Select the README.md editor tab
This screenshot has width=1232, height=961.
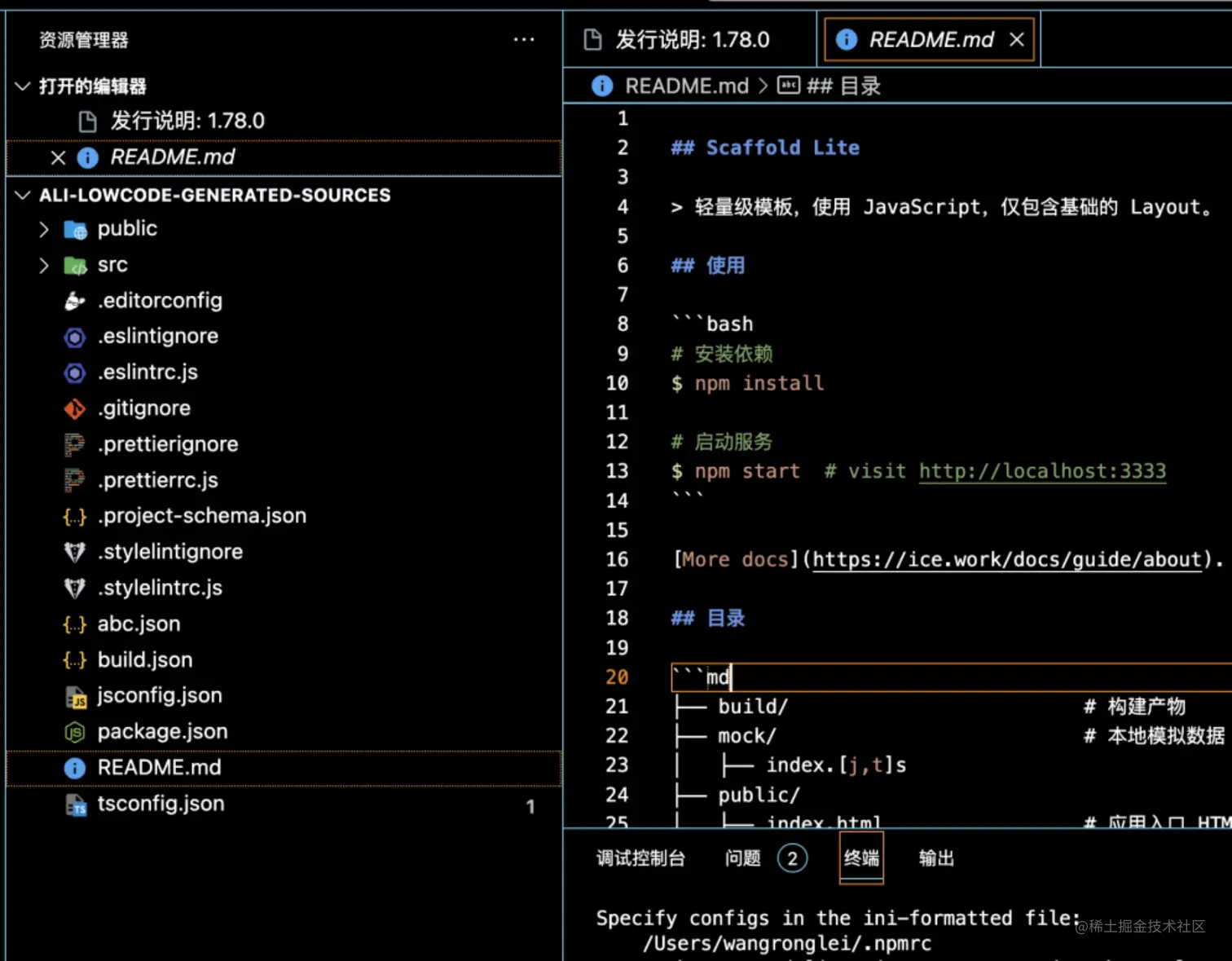coord(930,39)
